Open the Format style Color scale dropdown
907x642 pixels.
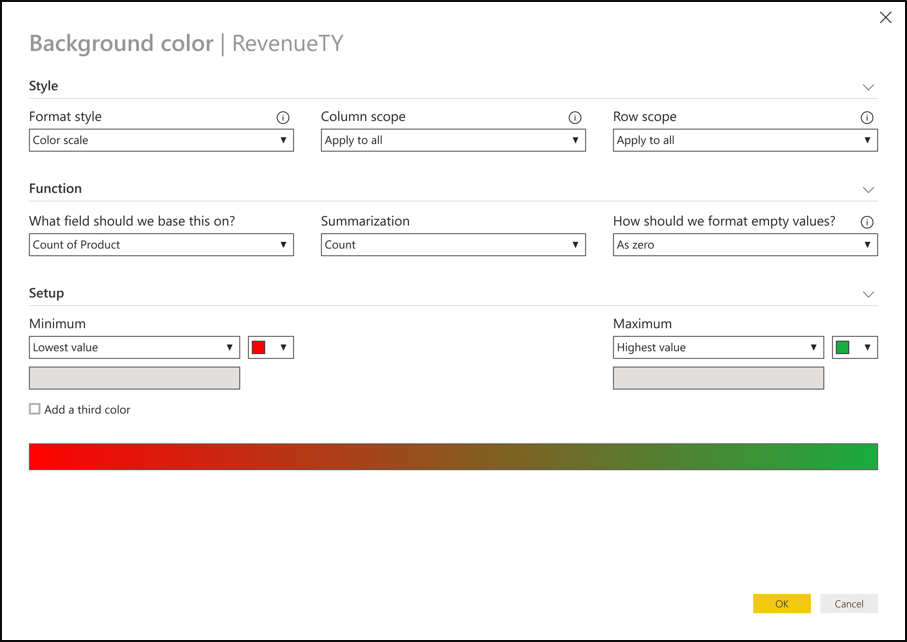[x=161, y=140]
